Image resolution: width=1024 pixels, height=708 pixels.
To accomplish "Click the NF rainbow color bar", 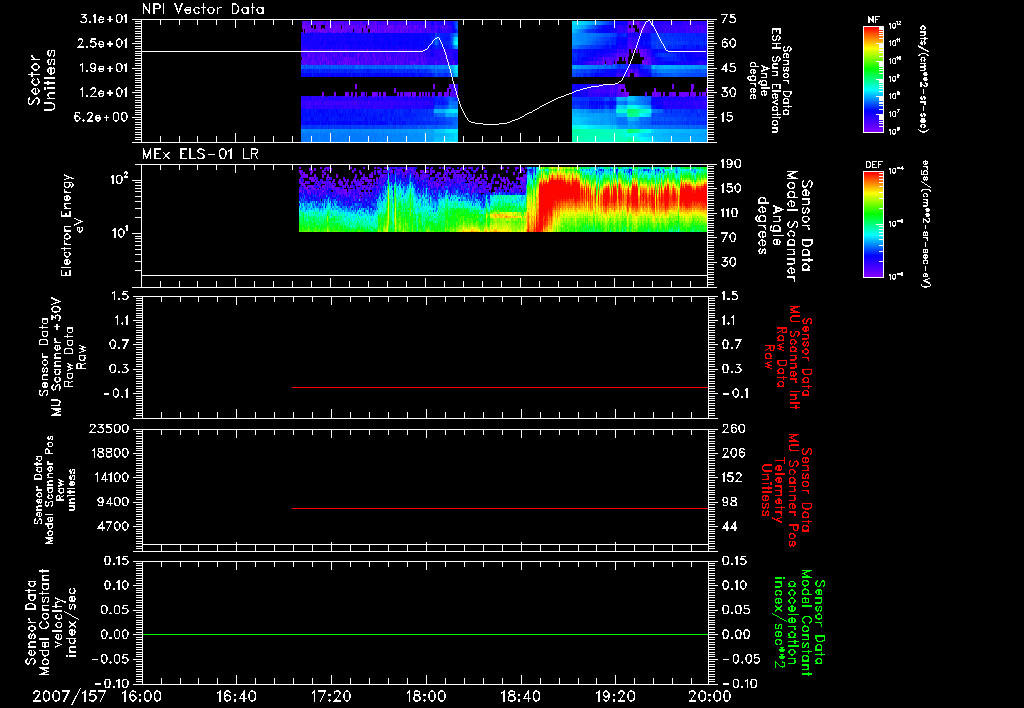I will [x=874, y=79].
